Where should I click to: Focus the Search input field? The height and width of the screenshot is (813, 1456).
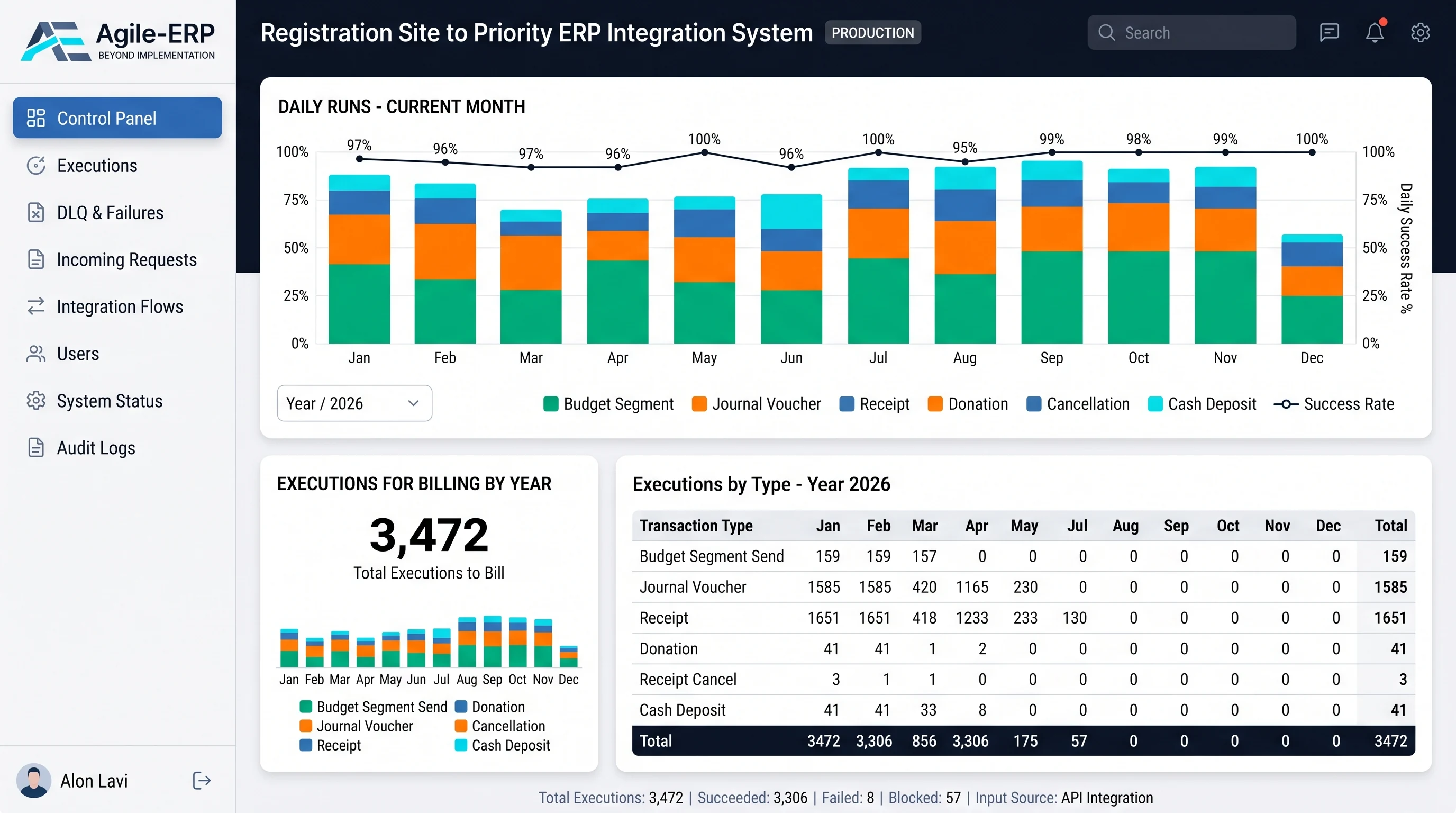1191,32
